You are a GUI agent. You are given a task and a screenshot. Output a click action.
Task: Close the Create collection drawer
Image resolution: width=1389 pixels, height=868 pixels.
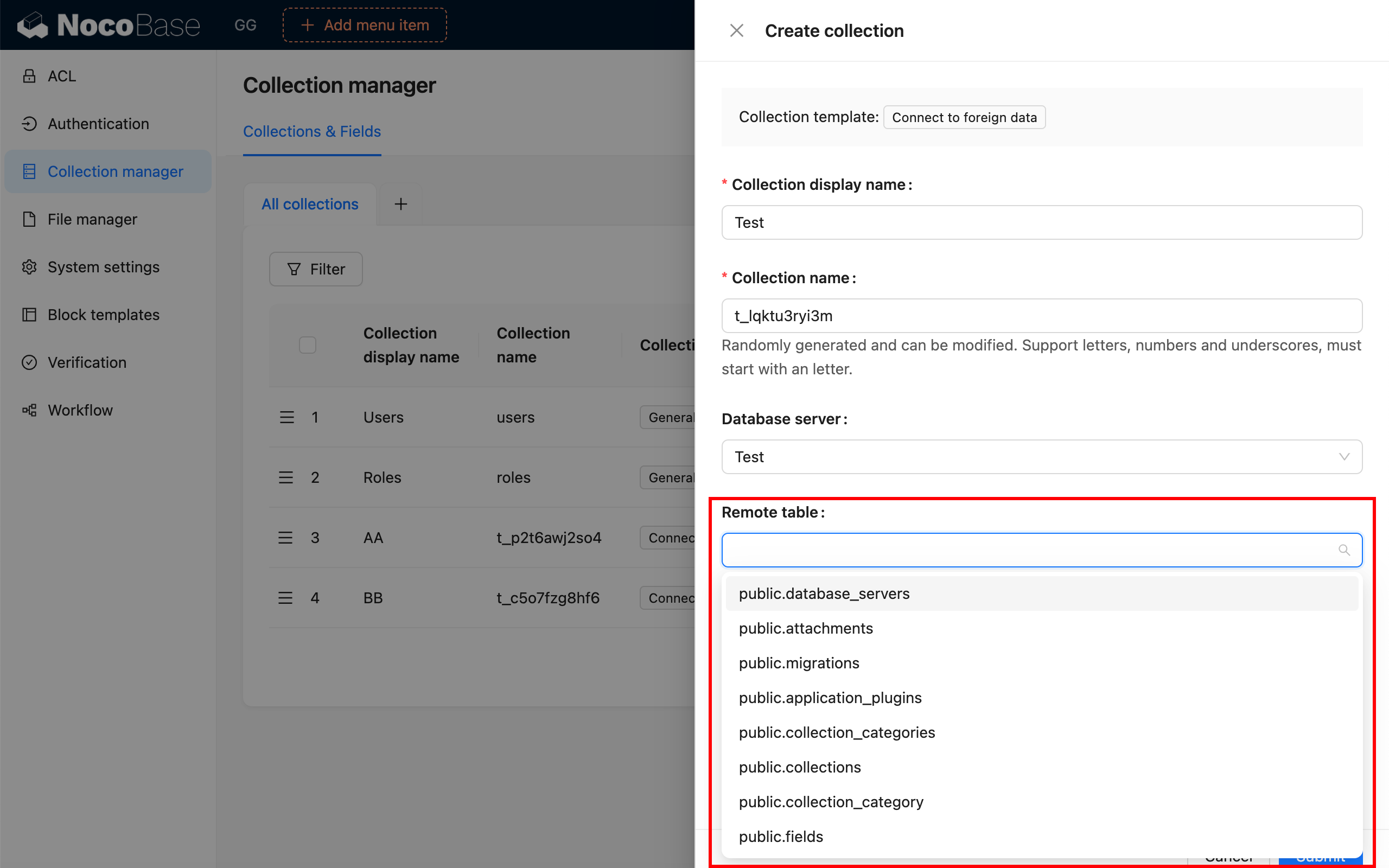[x=736, y=30]
